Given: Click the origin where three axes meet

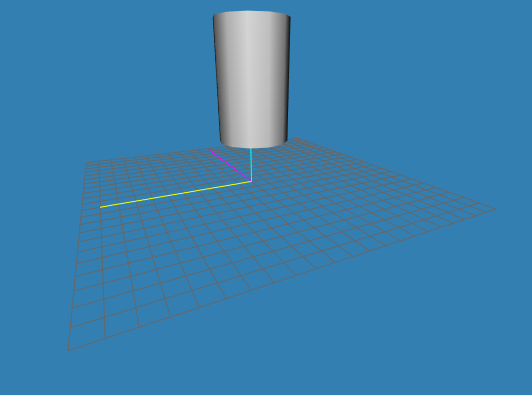Looking at the screenshot, I should [x=251, y=181].
